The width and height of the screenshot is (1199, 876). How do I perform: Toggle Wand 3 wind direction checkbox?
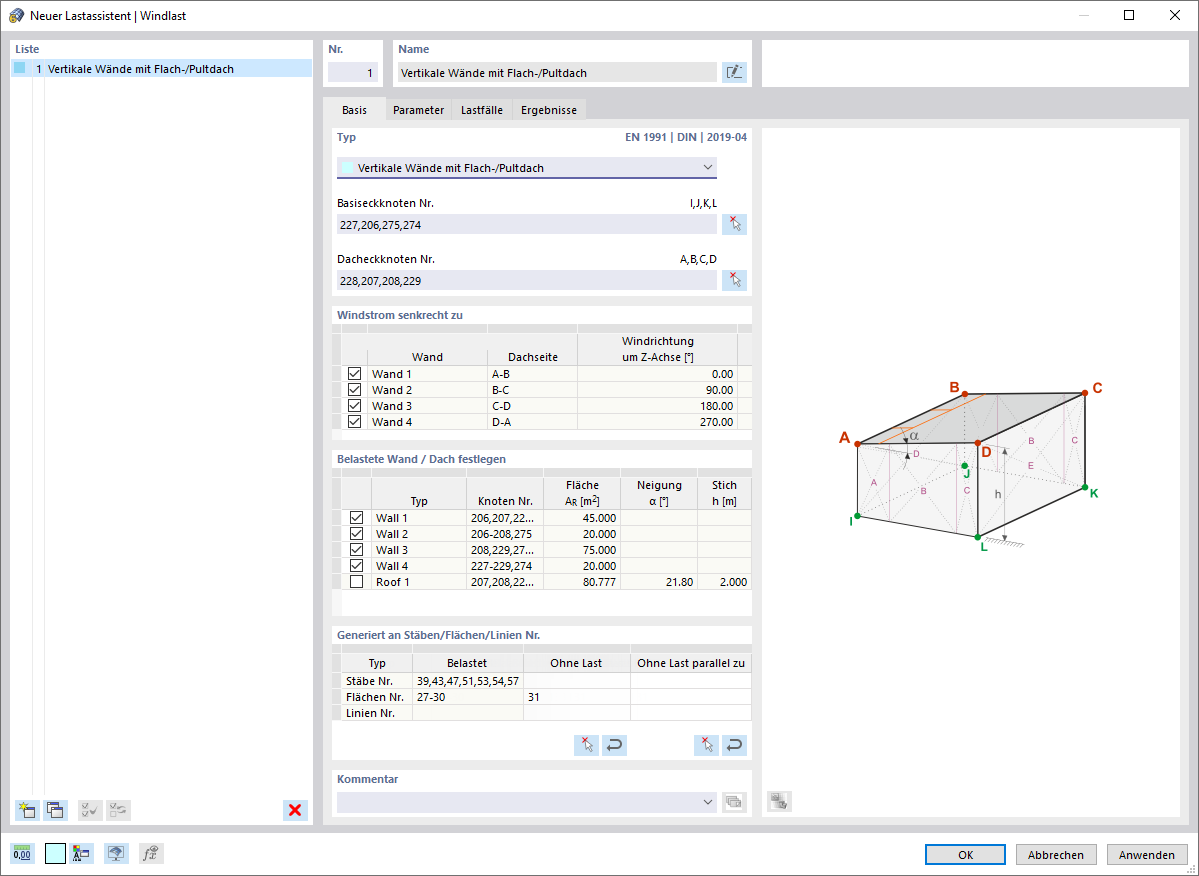[x=354, y=406]
